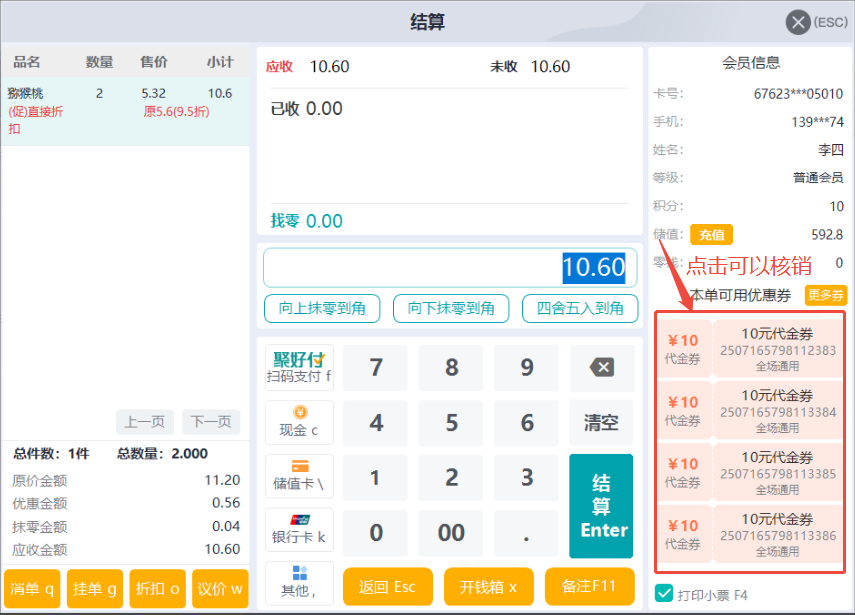Click 品名 column header
This screenshot has width=855, height=615.
(27, 62)
